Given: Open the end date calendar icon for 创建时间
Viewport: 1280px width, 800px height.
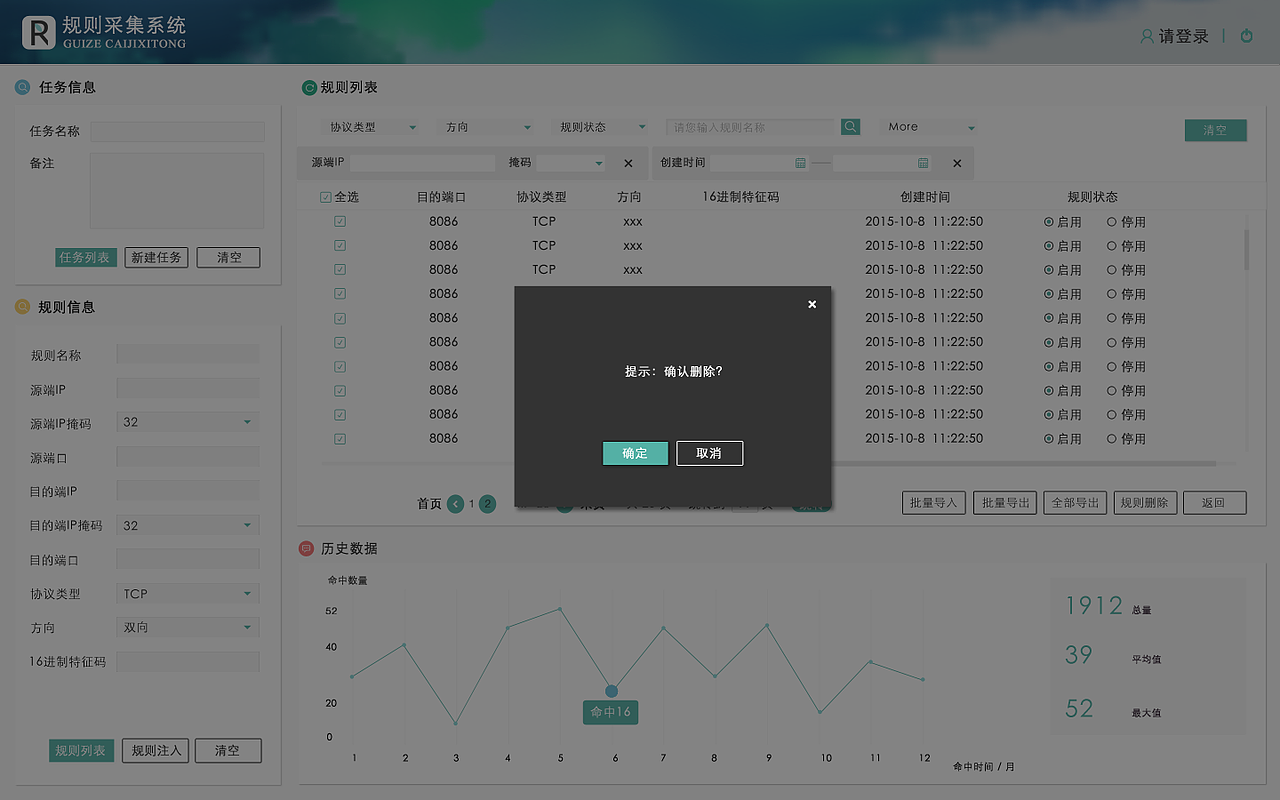Looking at the screenshot, I should coord(923,163).
